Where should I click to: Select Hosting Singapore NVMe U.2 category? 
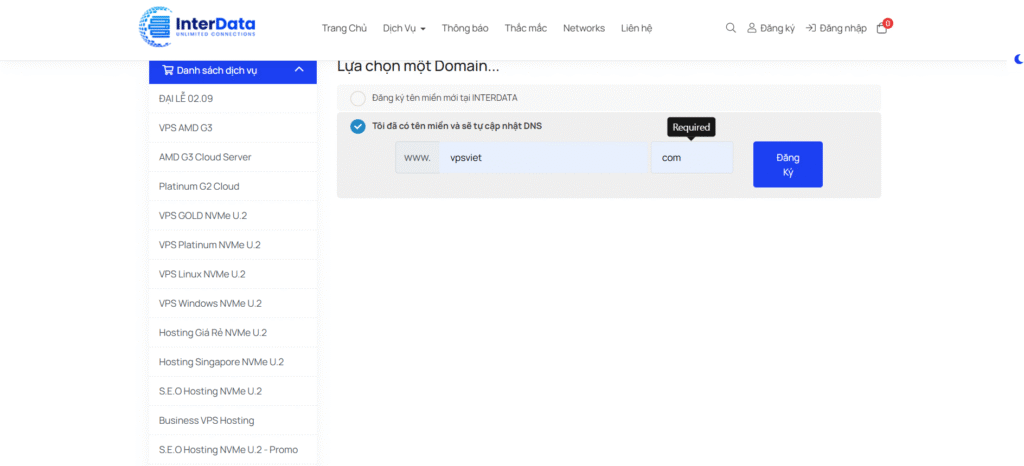pos(221,362)
